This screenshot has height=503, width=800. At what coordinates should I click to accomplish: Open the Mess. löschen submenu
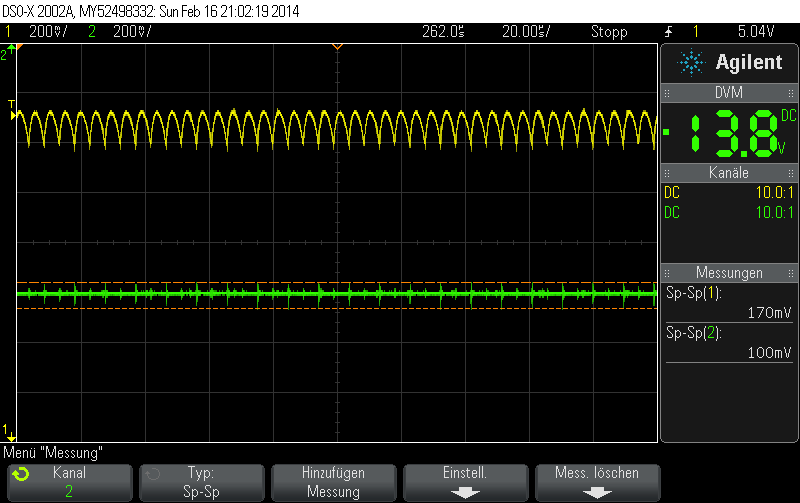597,482
